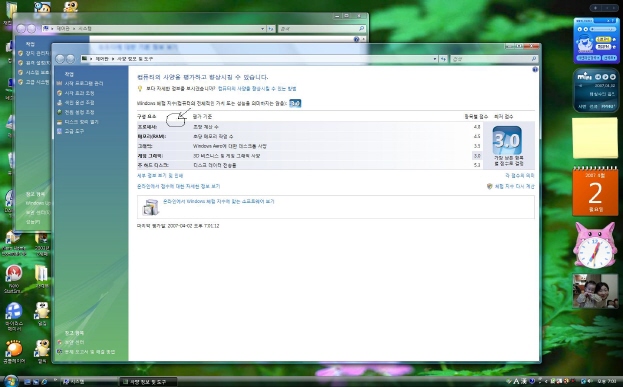Click the orange calendar gadget showing 2
623x387 pixels.
click(x=595, y=192)
